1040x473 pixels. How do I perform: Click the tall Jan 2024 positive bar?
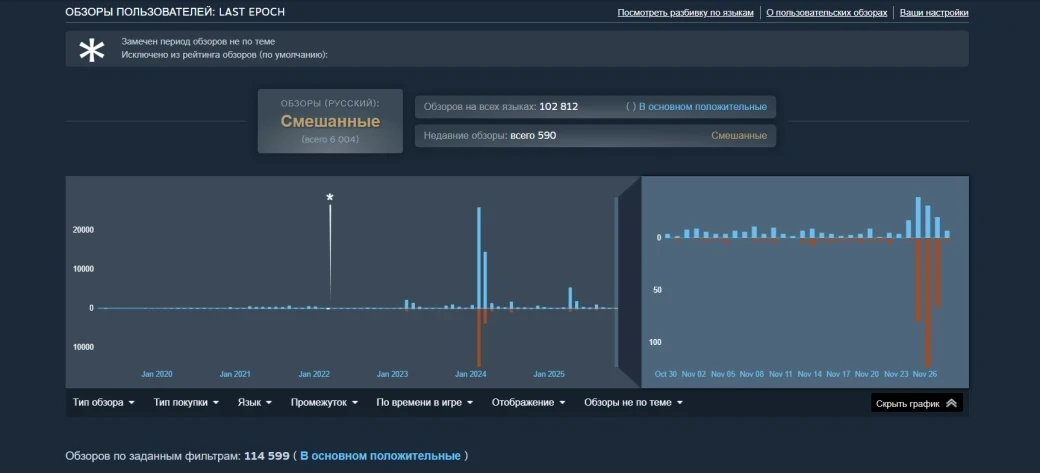(x=479, y=257)
